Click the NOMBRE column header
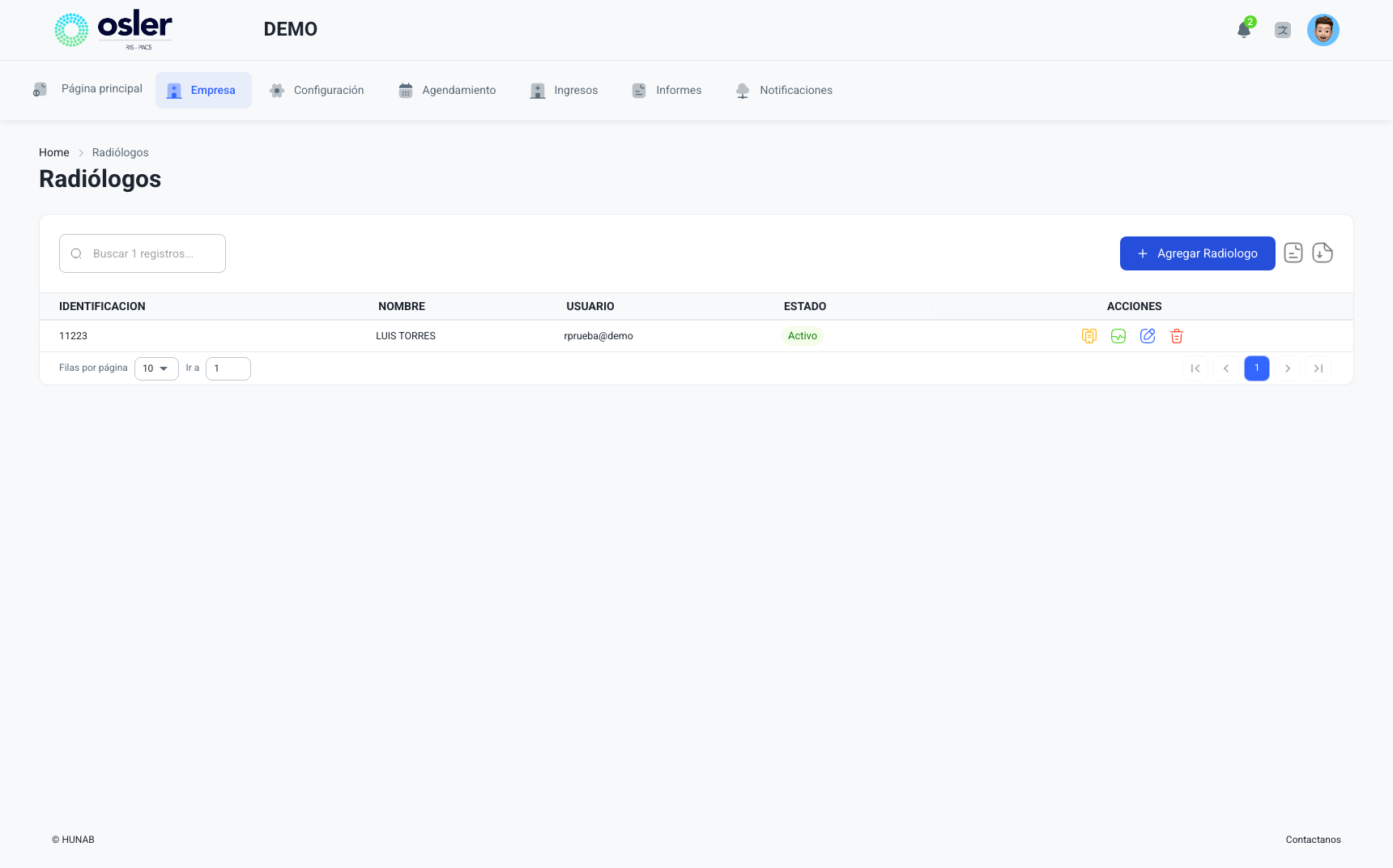 pyautogui.click(x=402, y=306)
